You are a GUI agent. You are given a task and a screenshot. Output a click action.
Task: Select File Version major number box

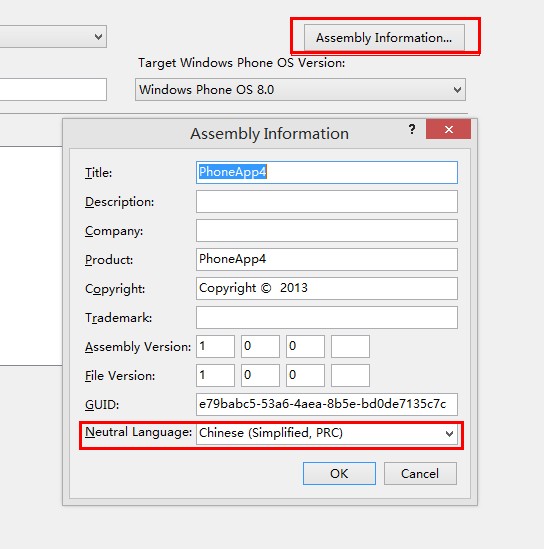[x=215, y=375]
